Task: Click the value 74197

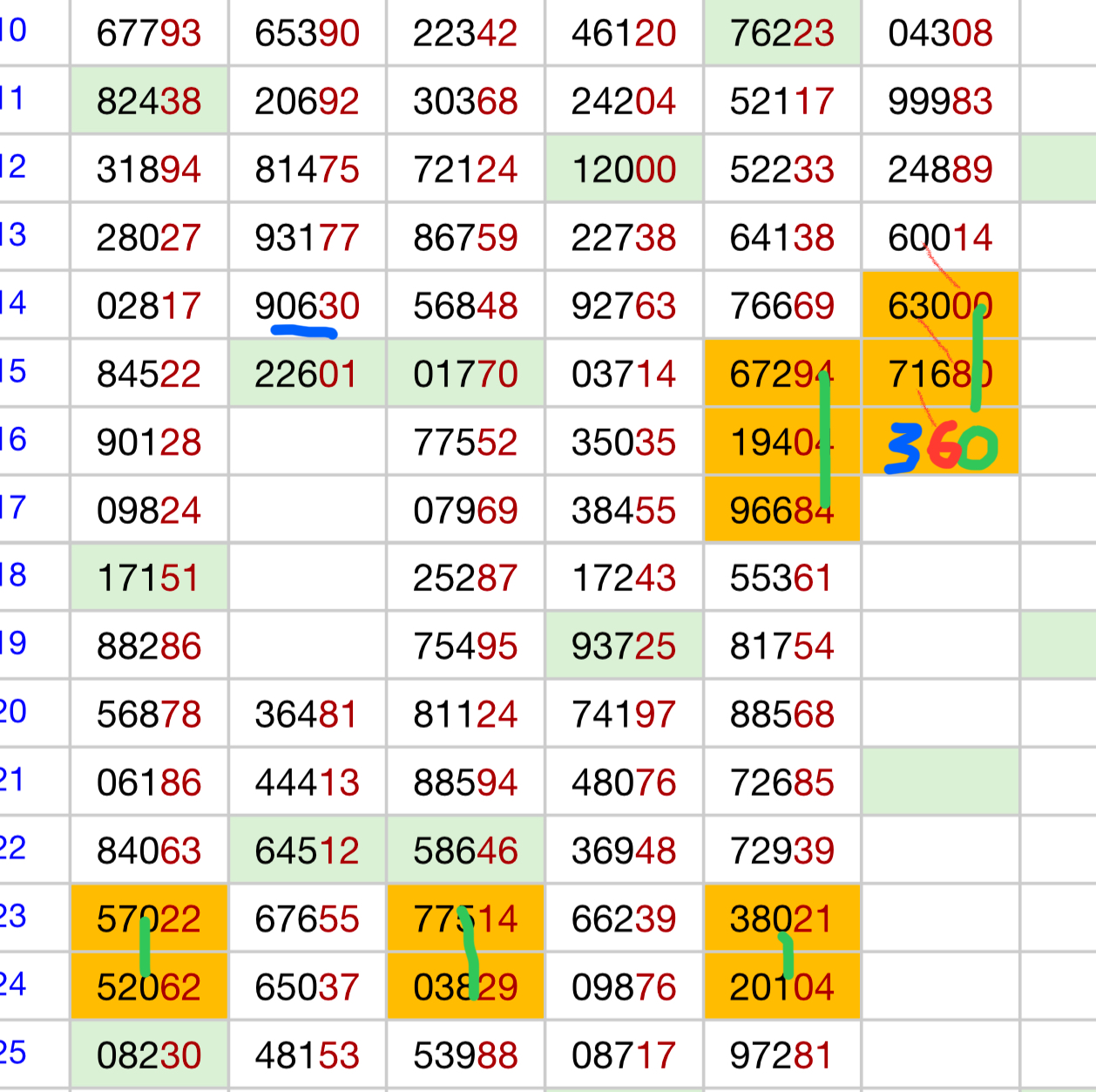Action: [x=624, y=715]
